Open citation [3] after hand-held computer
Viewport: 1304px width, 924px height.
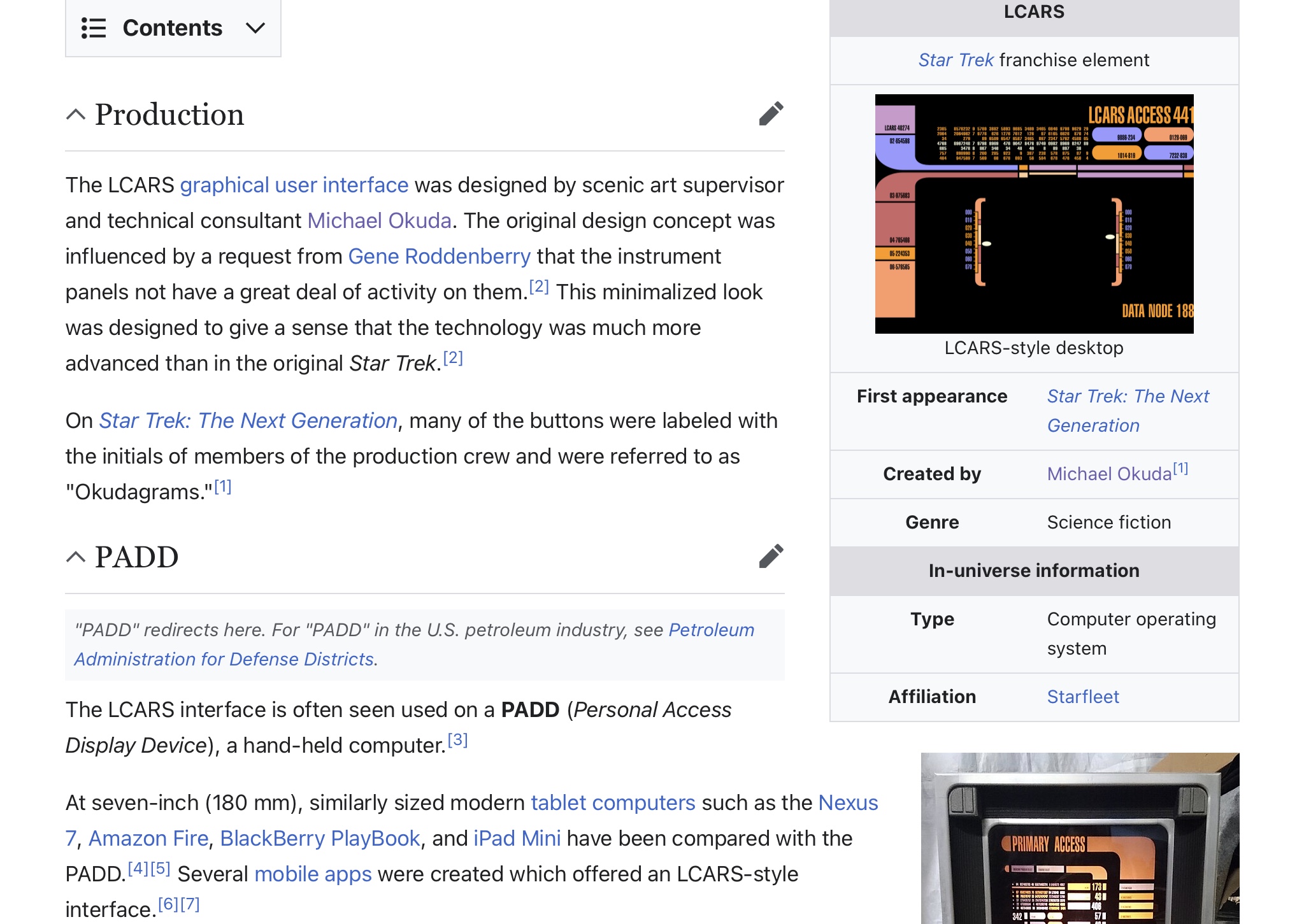[457, 740]
